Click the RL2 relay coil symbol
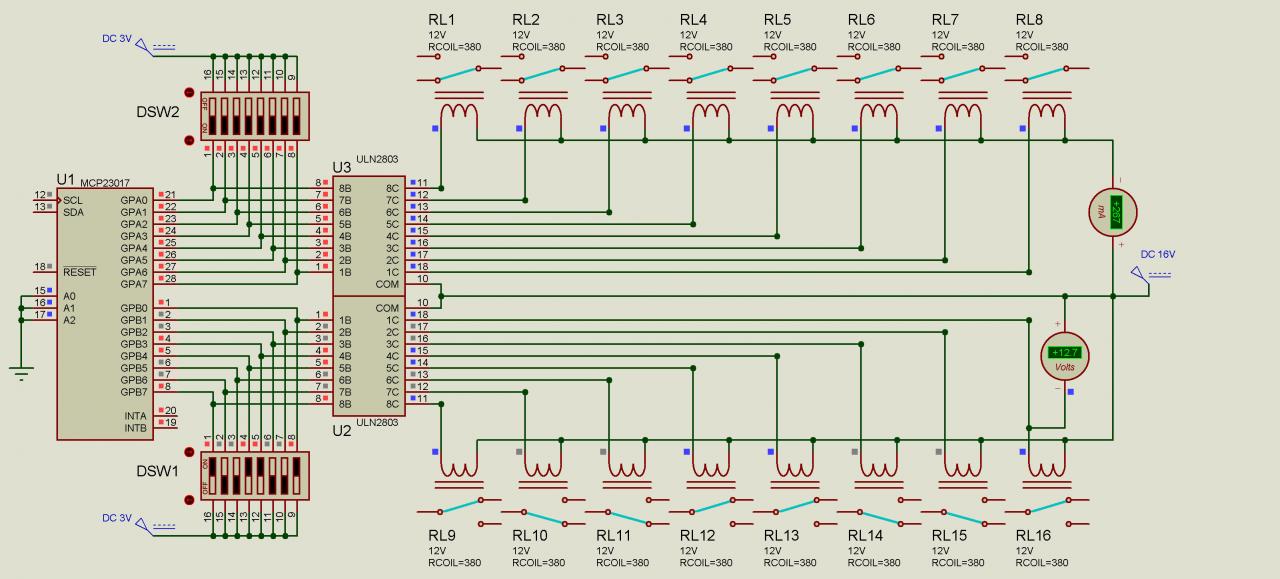The height and width of the screenshot is (579, 1280). 543,112
